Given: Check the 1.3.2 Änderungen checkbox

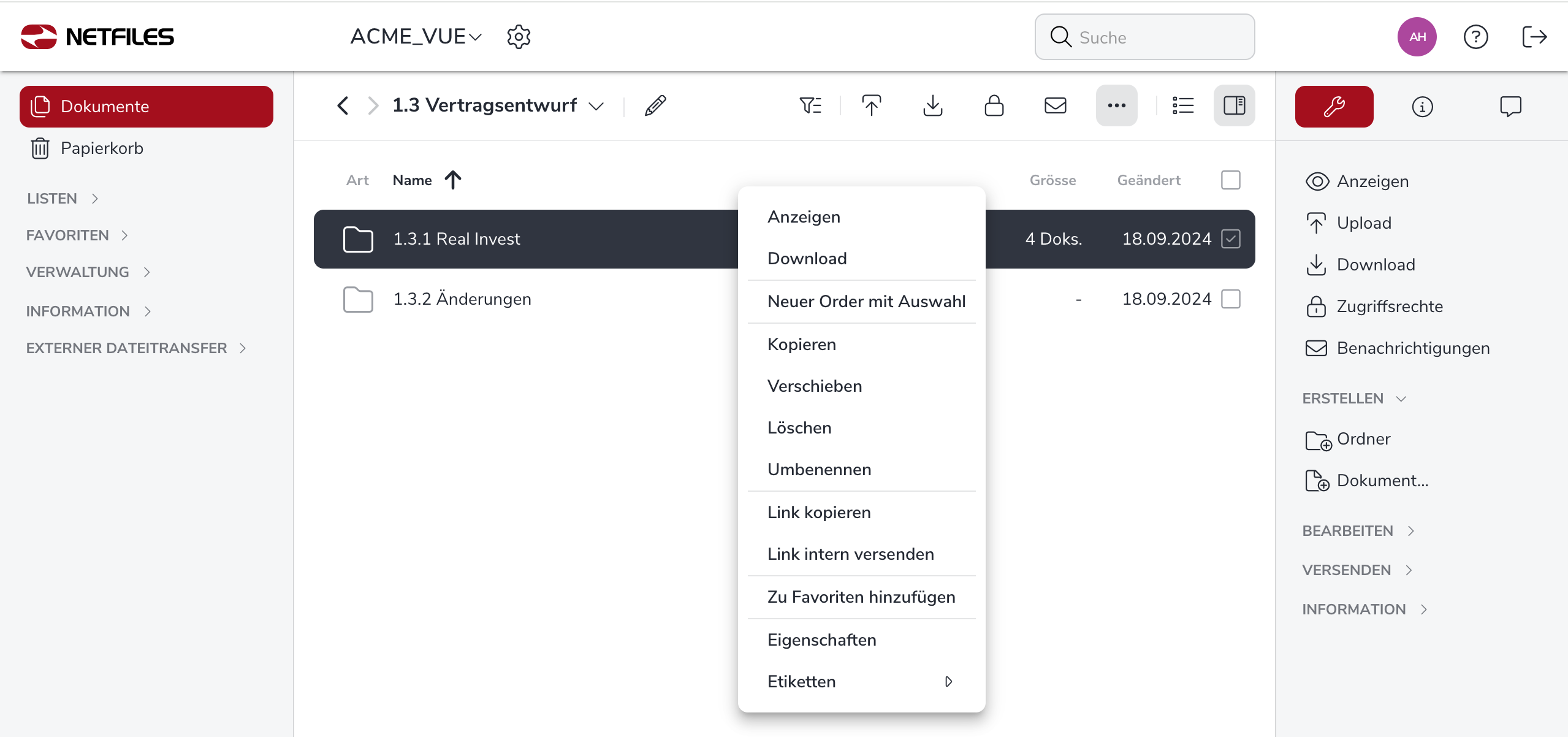Looking at the screenshot, I should pos(1230,299).
